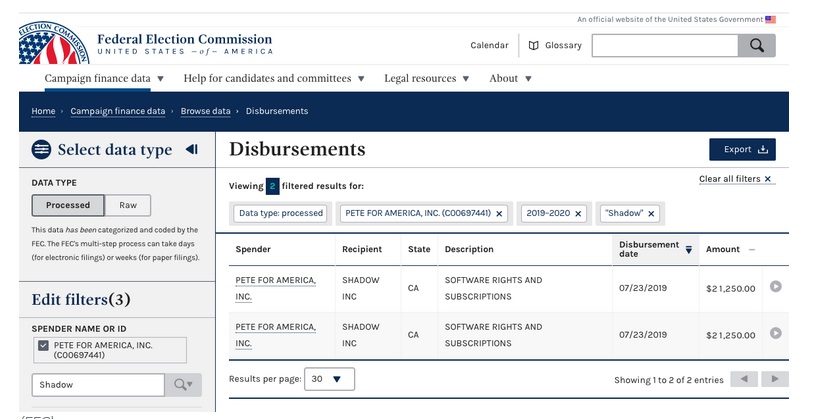The image size is (824, 419).
Task: Collapse the Select data type panel arrow
Action: point(191,149)
